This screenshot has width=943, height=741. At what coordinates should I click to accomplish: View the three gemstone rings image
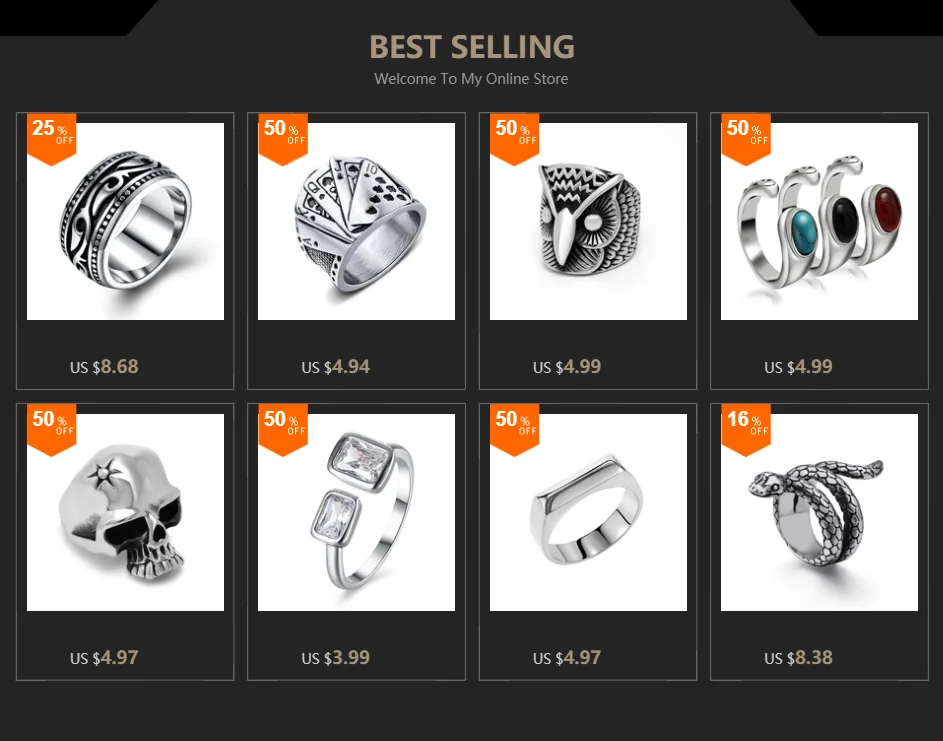tap(820, 221)
